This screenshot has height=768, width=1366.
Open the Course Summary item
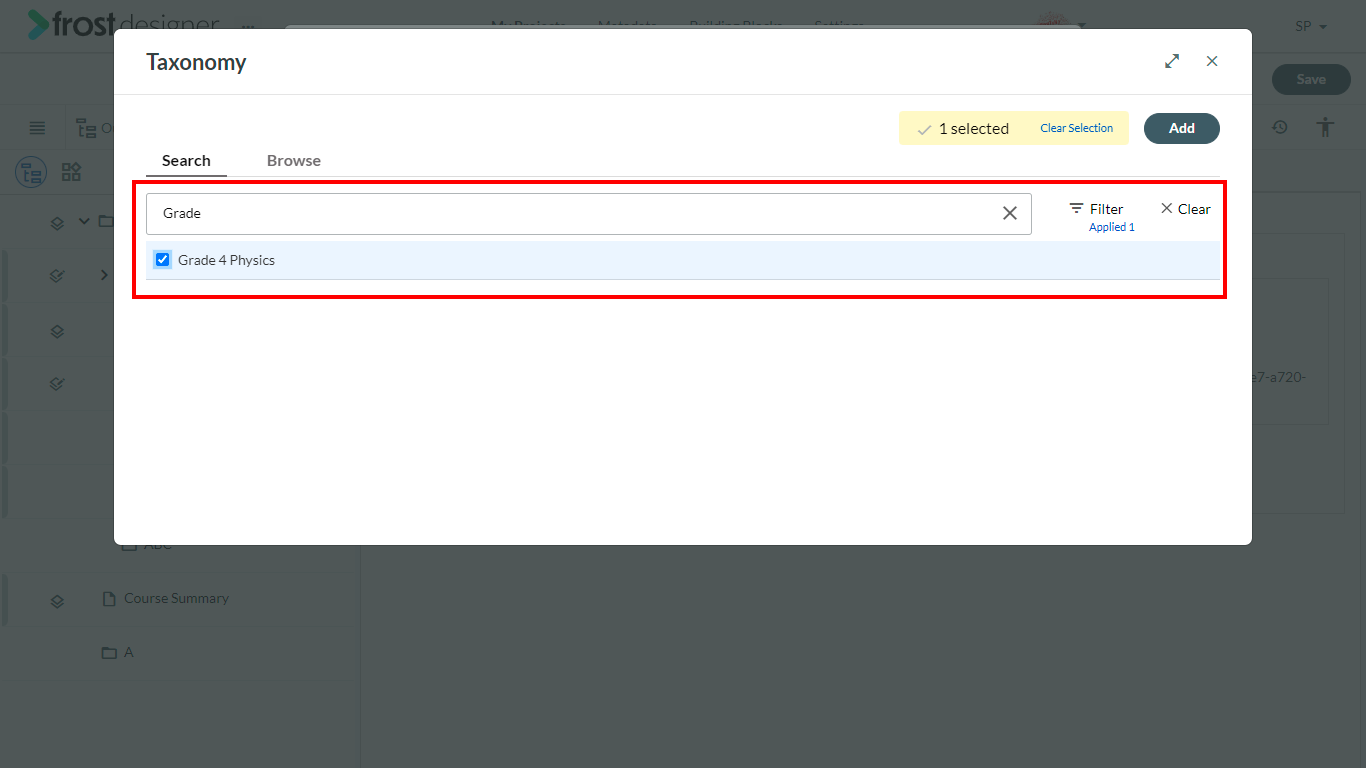coord(176,598)
